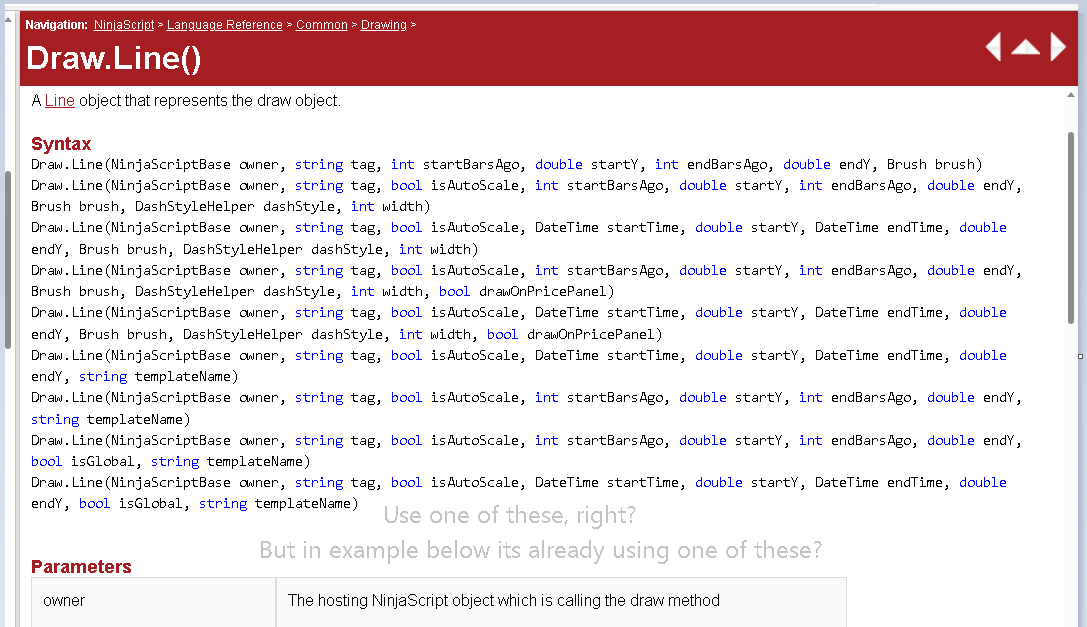Go to next help topic arrow

(1058, 47)
